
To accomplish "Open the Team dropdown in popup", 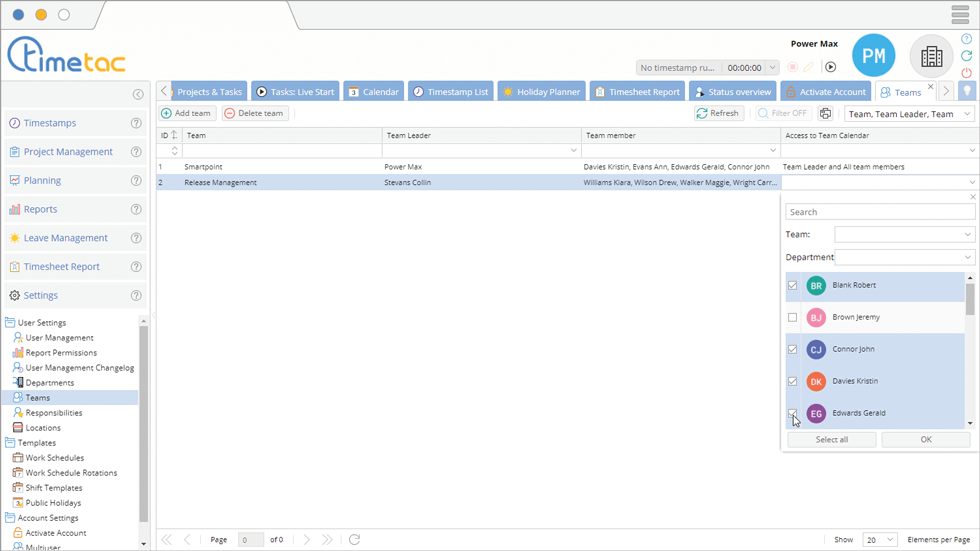I will tap(904, 235).
